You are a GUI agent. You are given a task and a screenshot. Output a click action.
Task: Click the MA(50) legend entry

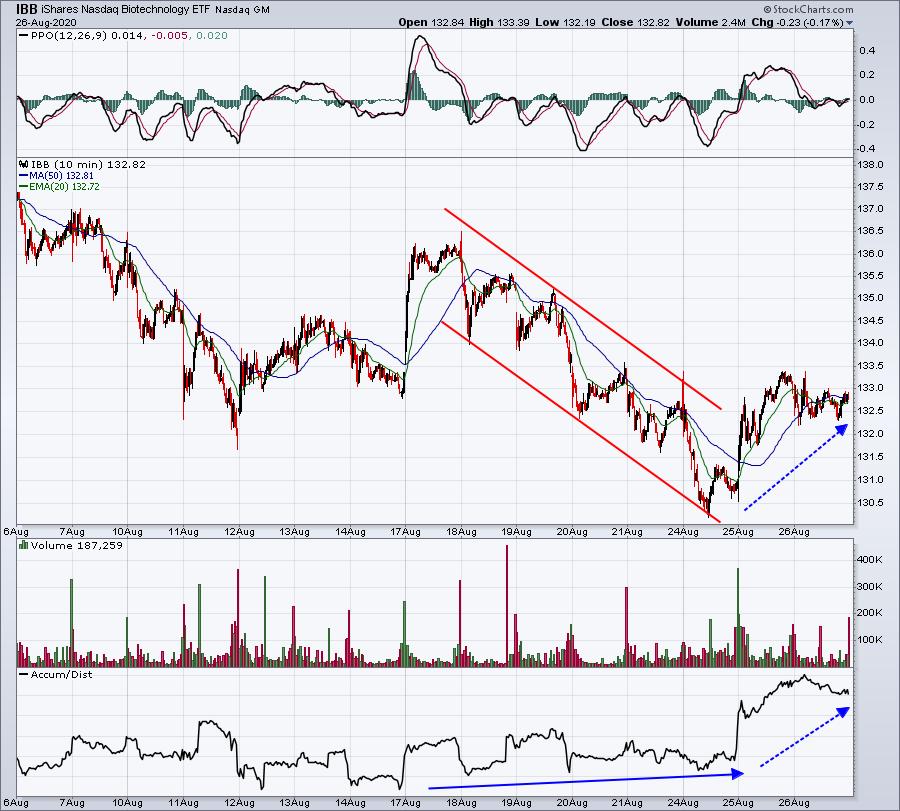[x=56, y=175]
